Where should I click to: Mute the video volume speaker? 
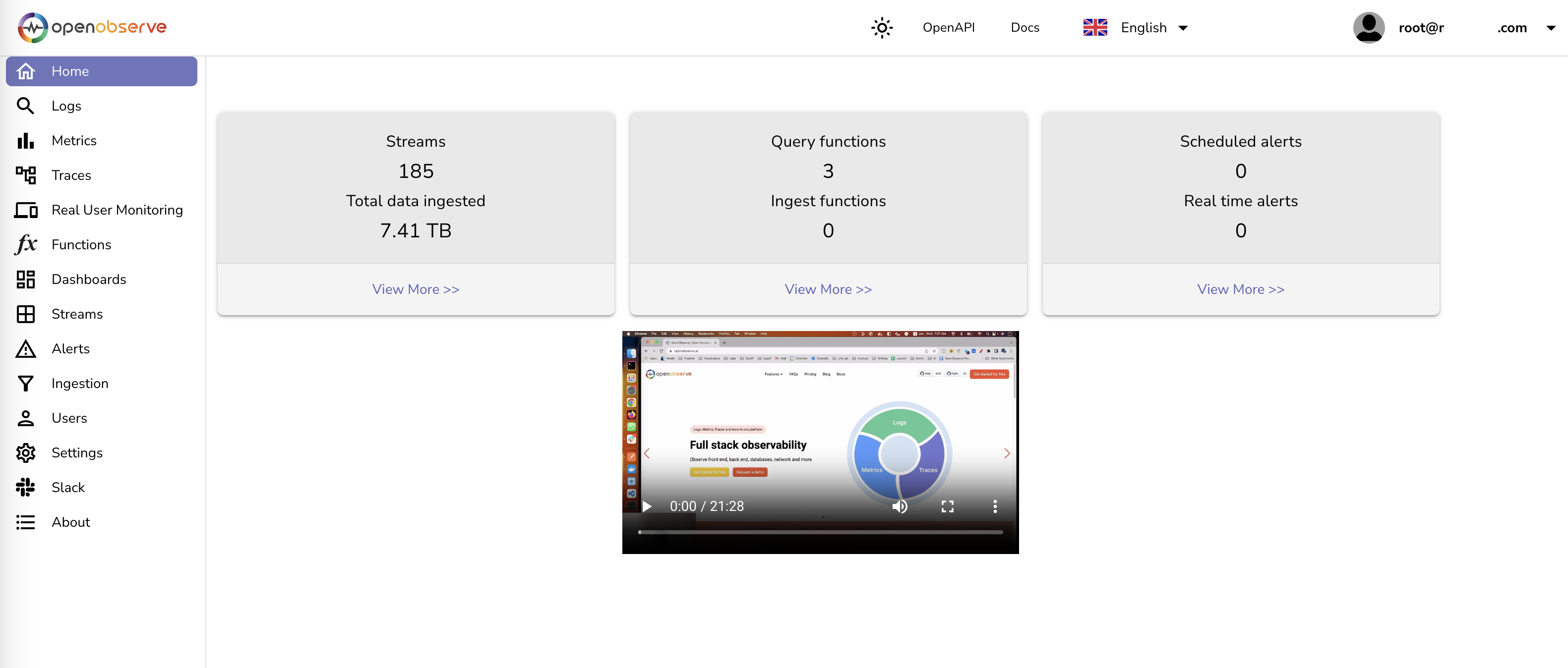pyautogui.click(x=900, y=506)
